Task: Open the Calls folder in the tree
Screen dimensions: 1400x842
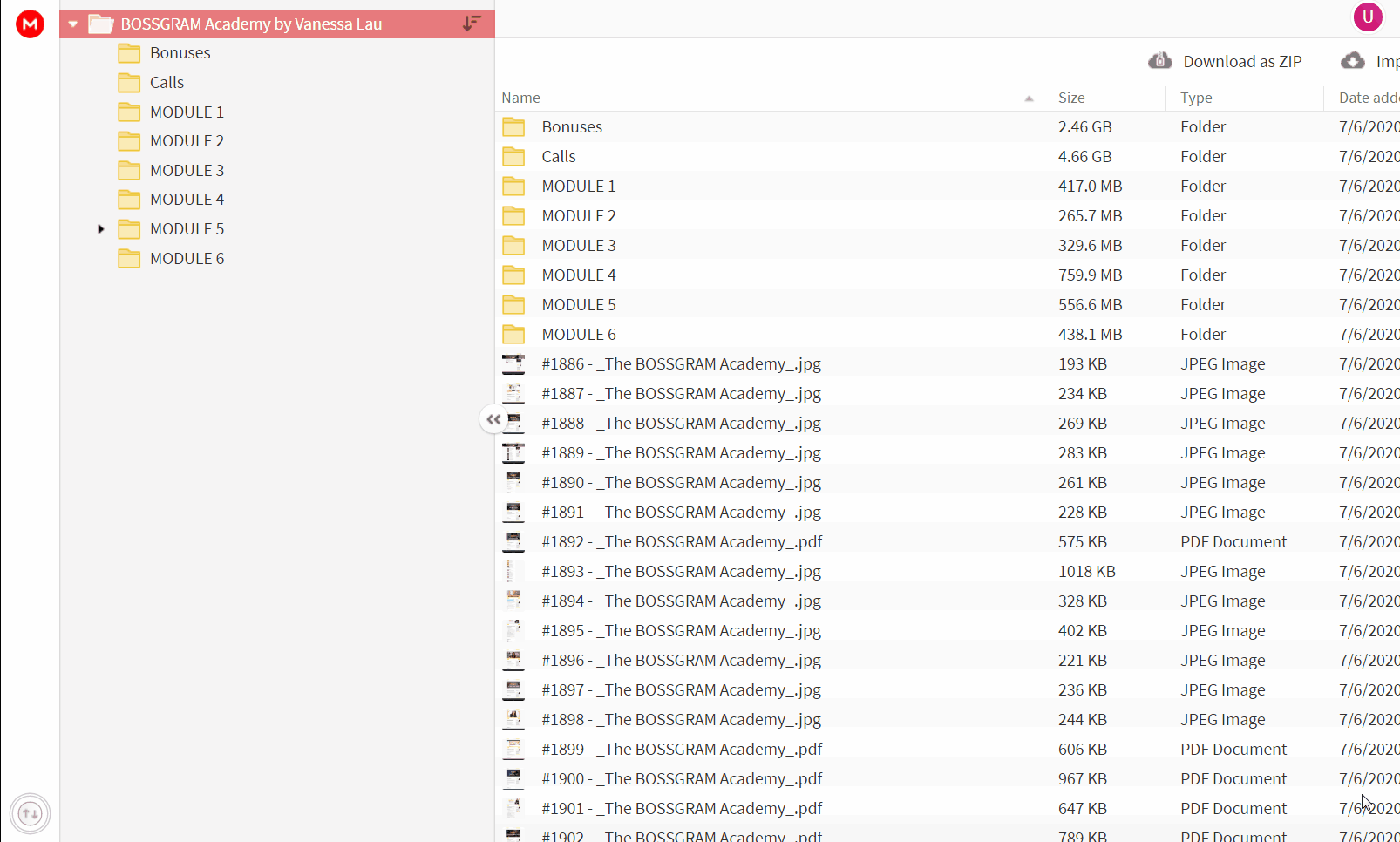Action: point(167,83)
